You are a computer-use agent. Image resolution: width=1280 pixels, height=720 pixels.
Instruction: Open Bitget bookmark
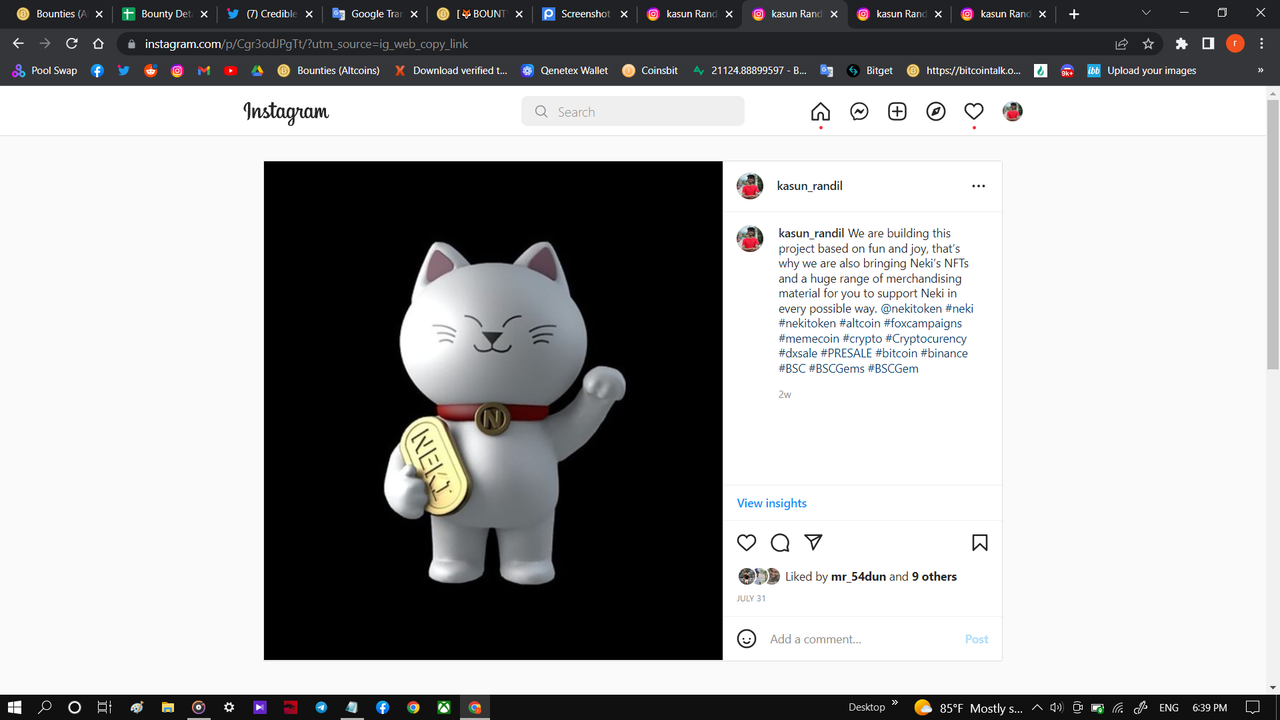(x=870, y=71)
